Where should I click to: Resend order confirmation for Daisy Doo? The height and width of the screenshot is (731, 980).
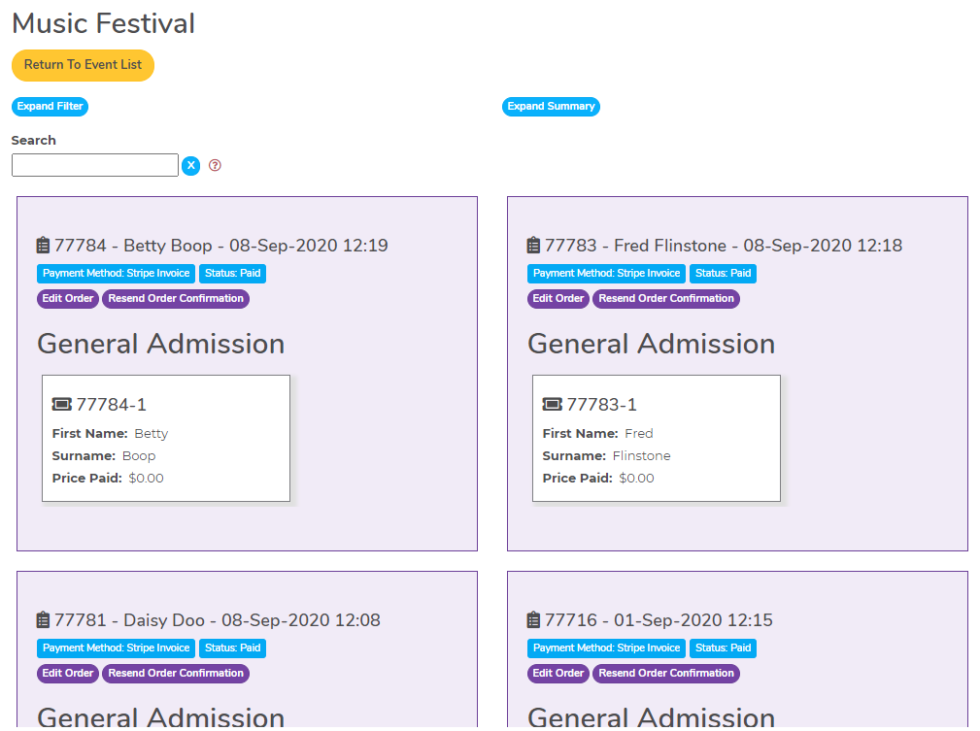click(x=175, y=673)
